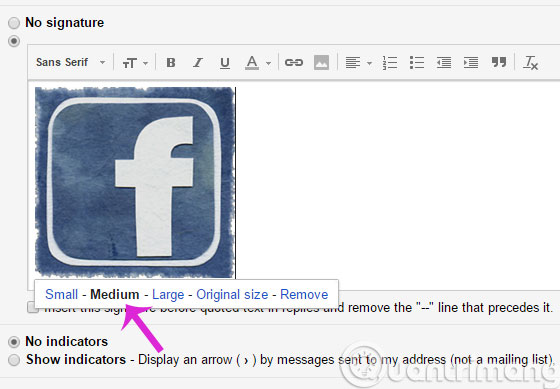The height and width of the screenshot is (389, 560).
Task: Open the text size menu
Action: click(129, 63)
